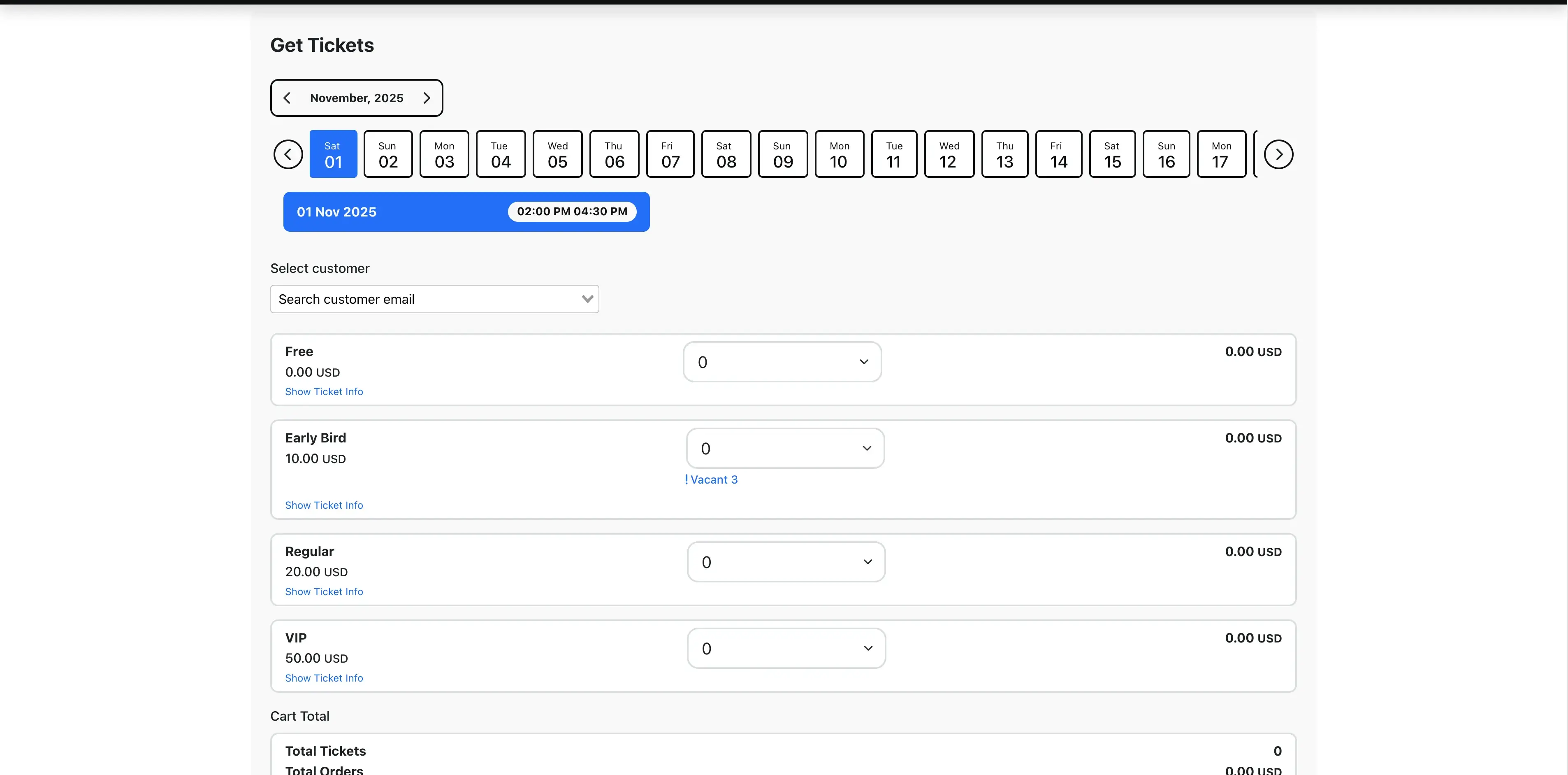The image size is (1568, 775).
Task: Select the Sun 02 date tile
Action: click(388, 154)
